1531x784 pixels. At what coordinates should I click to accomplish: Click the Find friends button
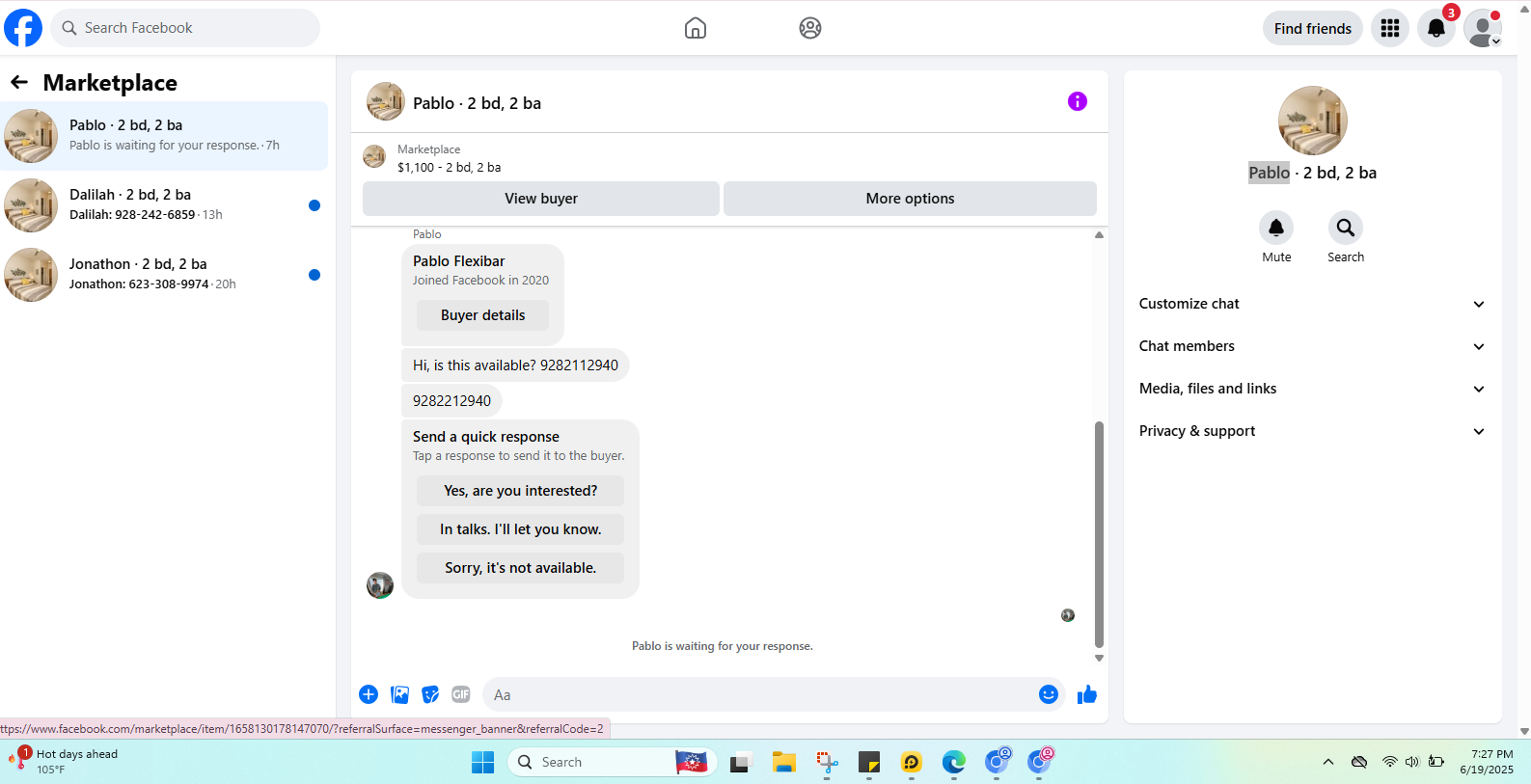click(1312, 28)
